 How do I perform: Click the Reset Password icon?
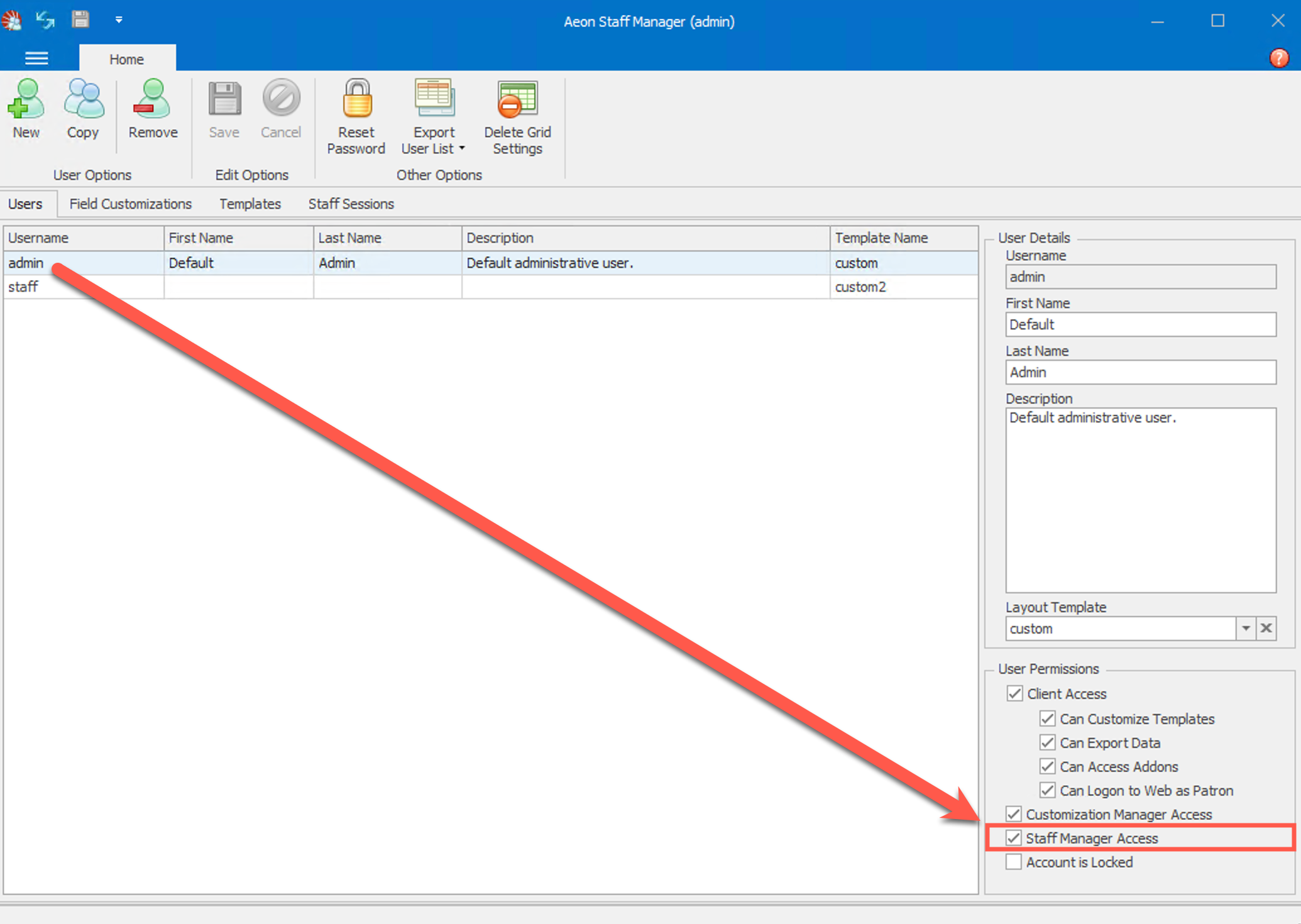click(356, 101)
